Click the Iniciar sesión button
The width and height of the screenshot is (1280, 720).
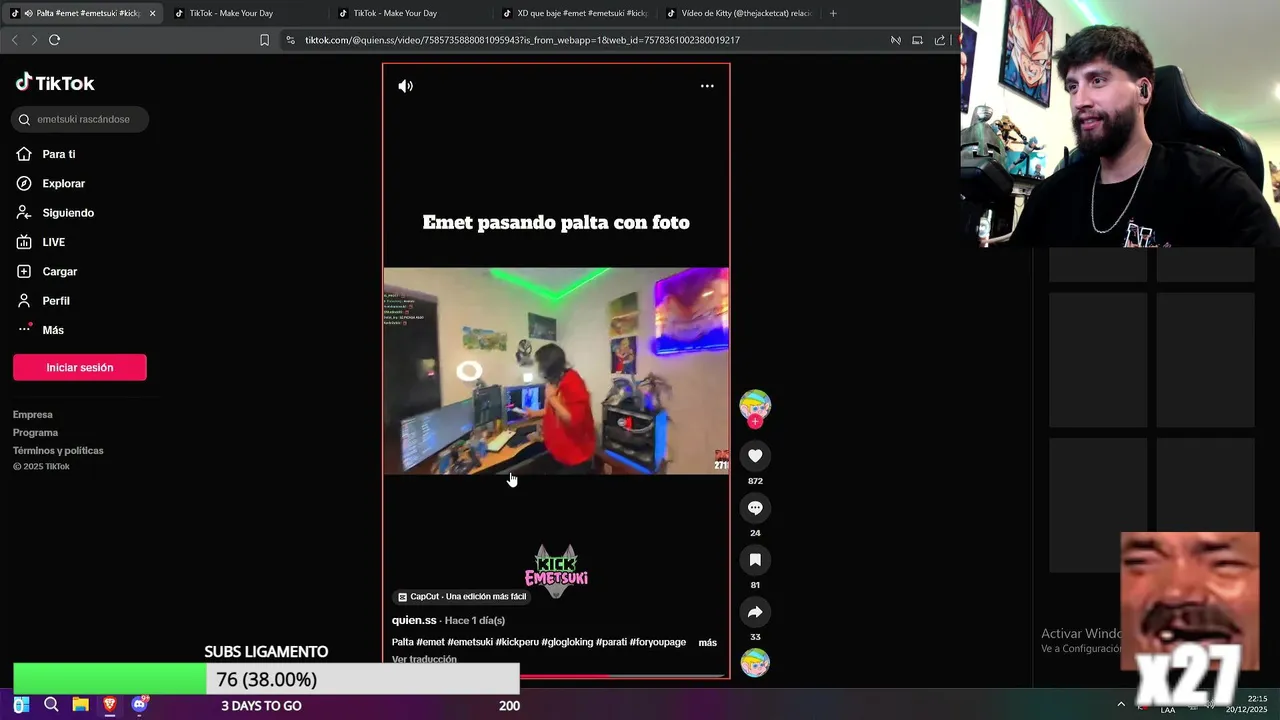pos(80,367)
